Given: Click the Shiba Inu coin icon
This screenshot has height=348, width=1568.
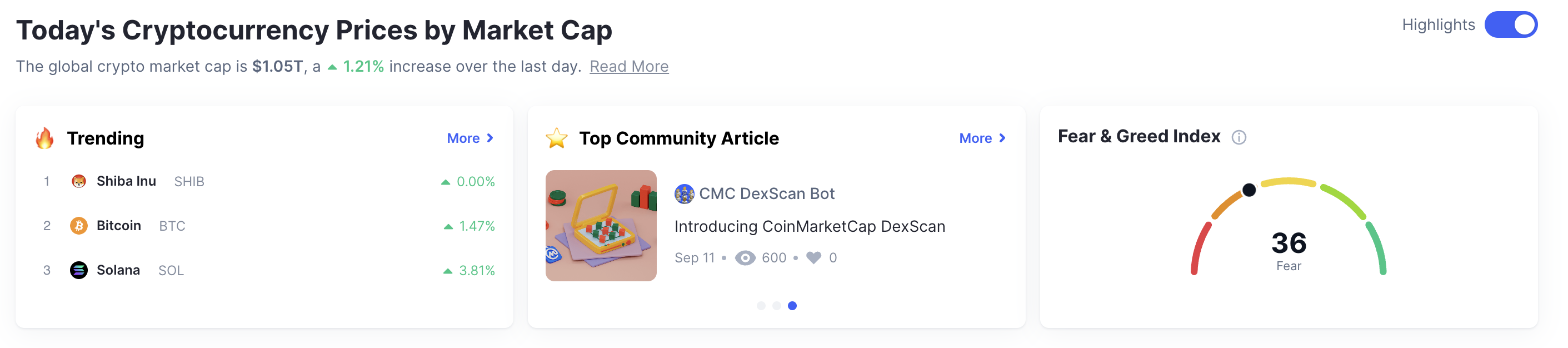Looking at the screenshot, I should point(78,181).
